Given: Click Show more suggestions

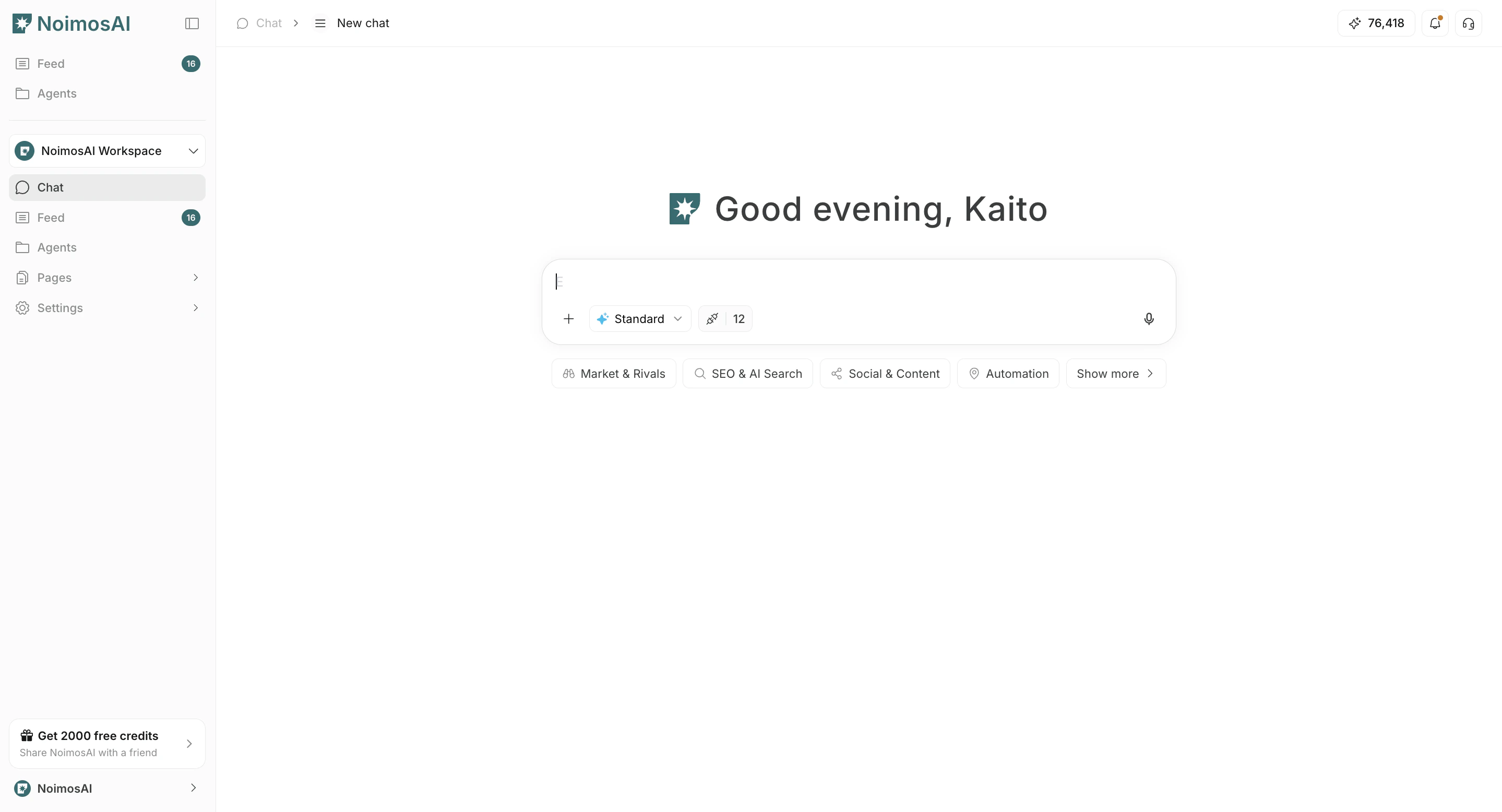Looking at the screenshot, I should (1115, 374).
